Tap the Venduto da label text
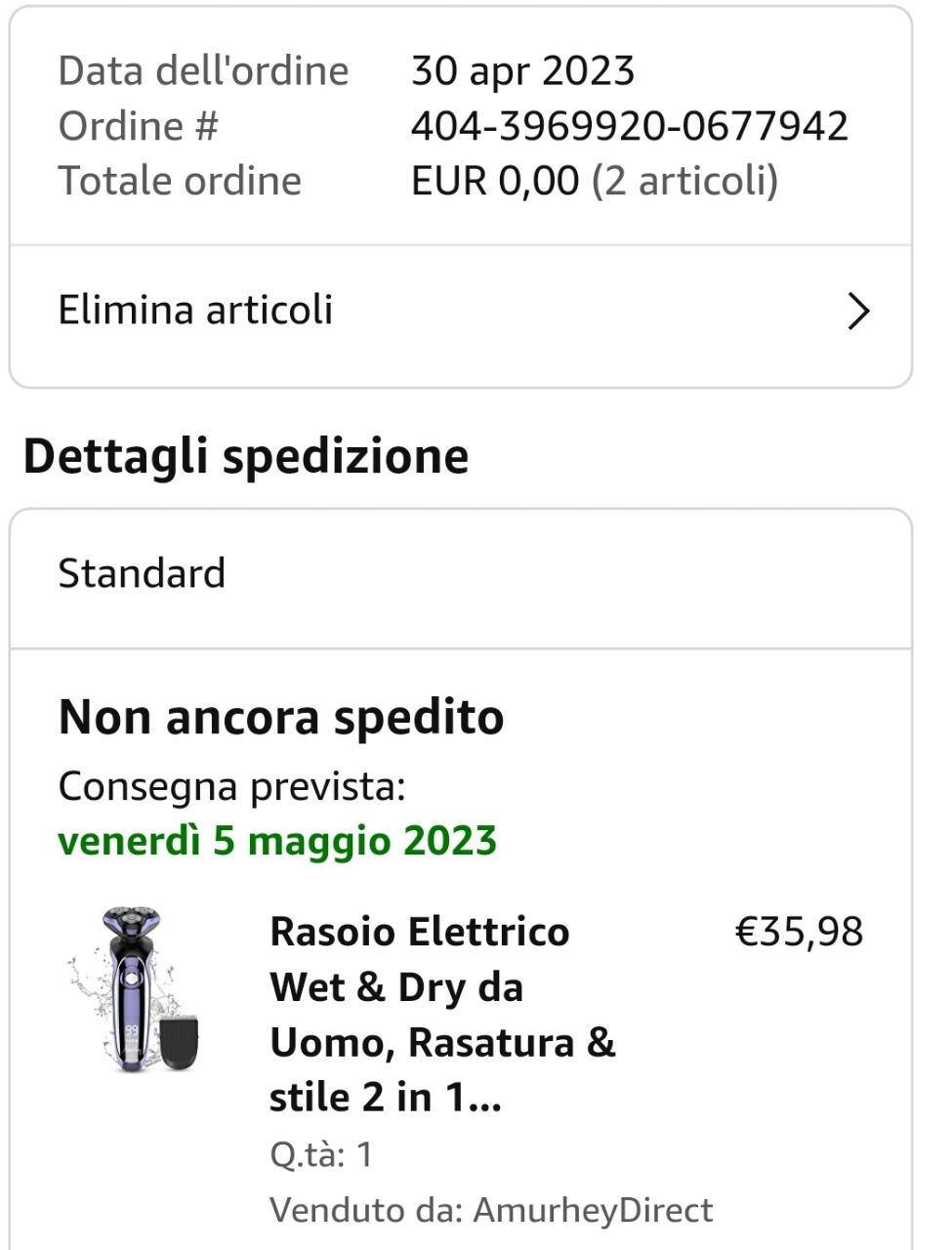The image size is (952, 1250). [x=366, y=1210]
